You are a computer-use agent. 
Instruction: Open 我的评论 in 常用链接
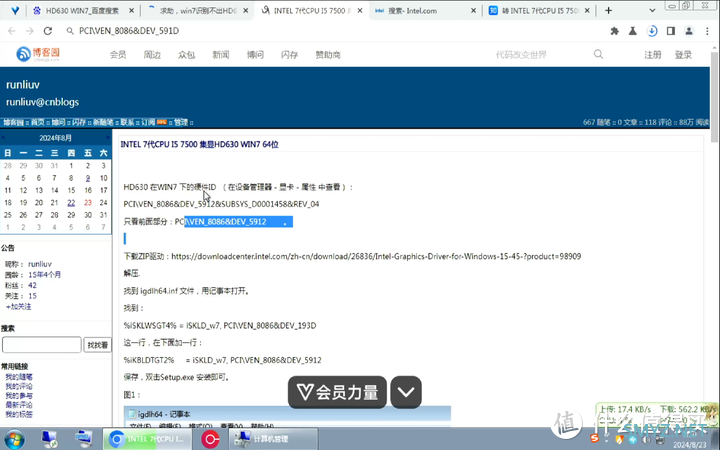point(19,386)
